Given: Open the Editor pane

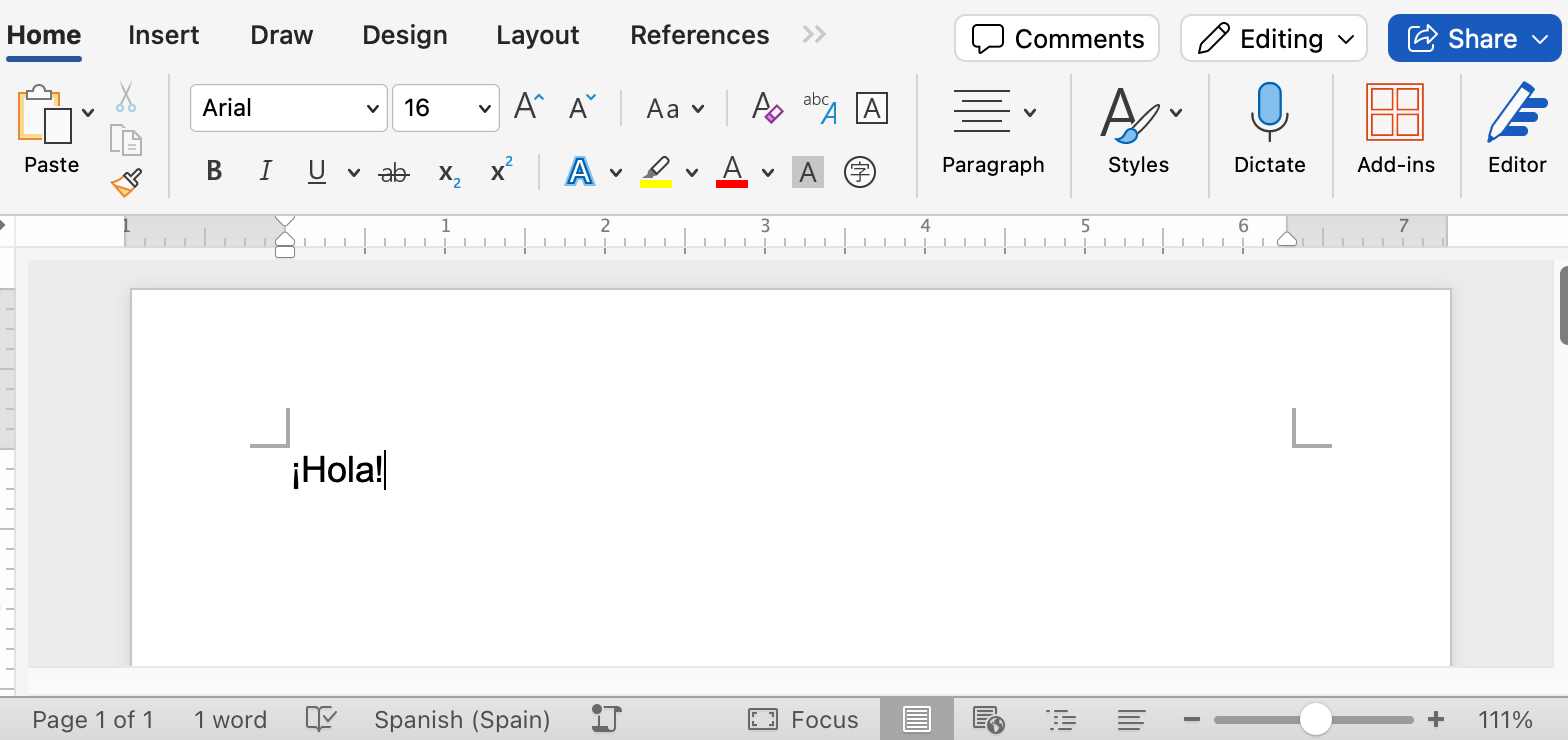Looking at the screenshot, I should click(1517, 112).
